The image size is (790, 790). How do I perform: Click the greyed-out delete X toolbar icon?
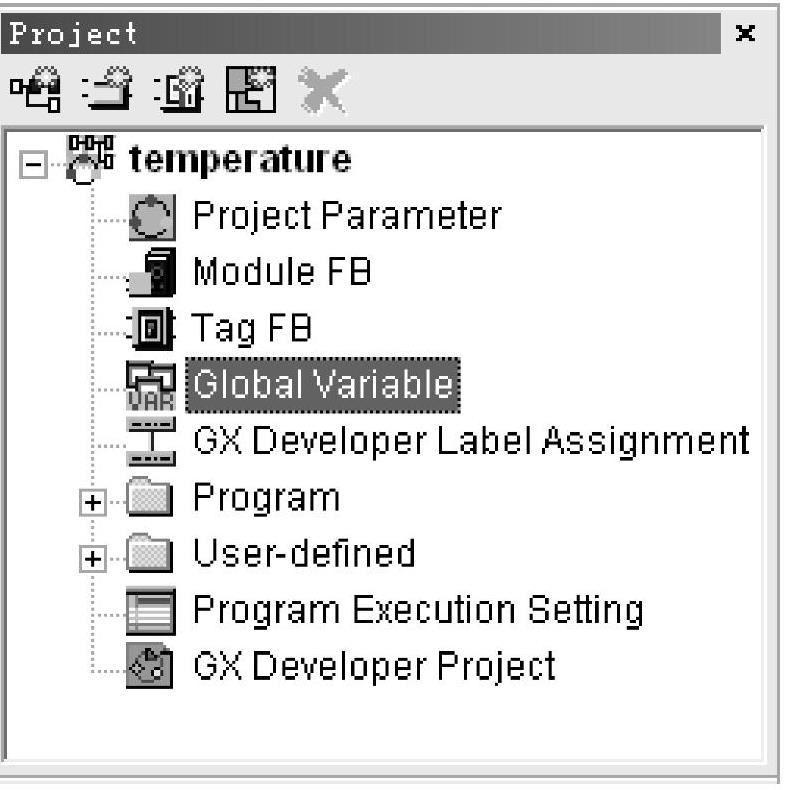323,90
